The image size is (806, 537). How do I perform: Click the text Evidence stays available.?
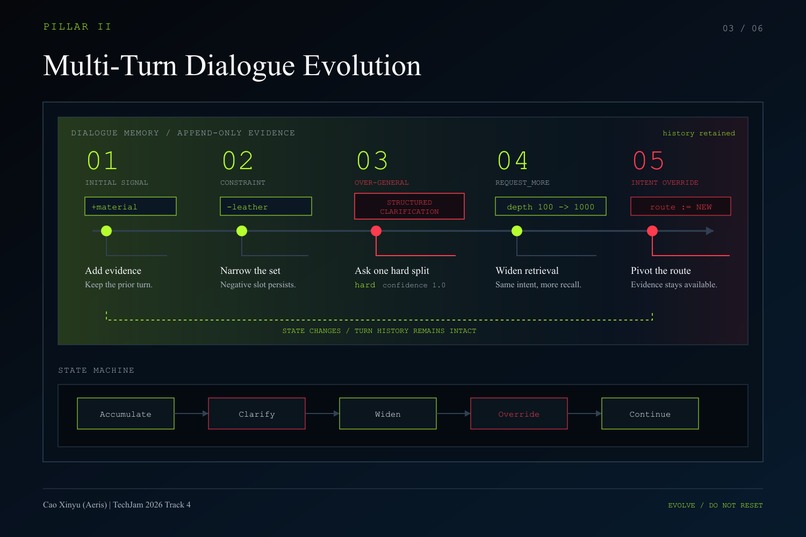[x=674, y=285]
